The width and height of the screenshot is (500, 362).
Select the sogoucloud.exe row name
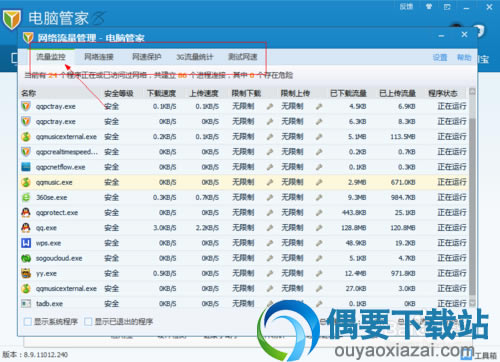[59, 258]
